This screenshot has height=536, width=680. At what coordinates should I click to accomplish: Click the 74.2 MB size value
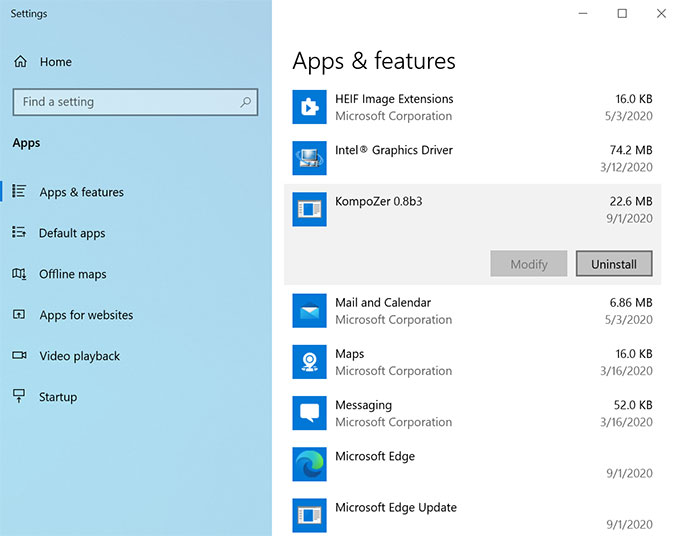pyautogui.click(x=631, y=150)
